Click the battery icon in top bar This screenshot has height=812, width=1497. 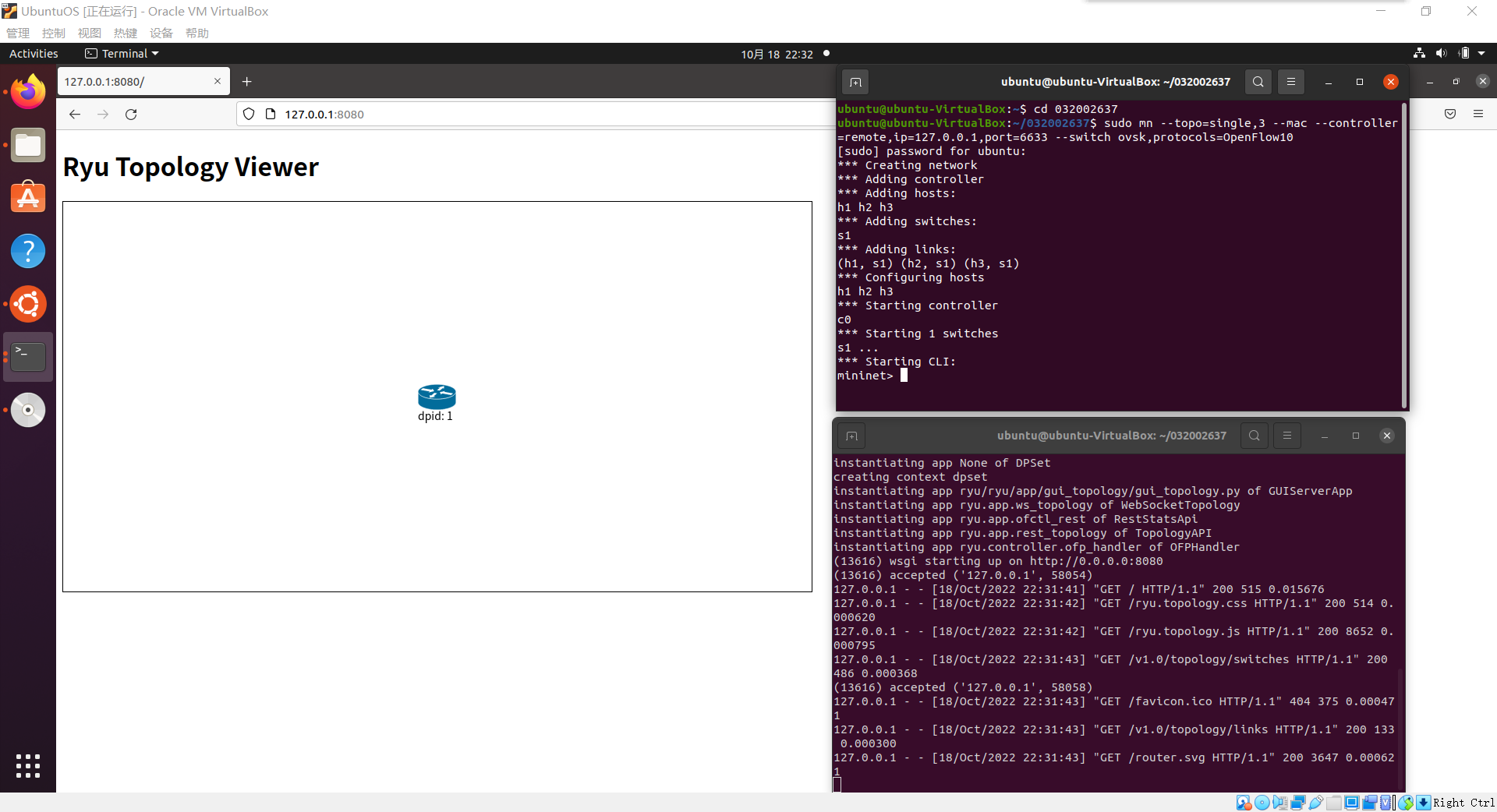[1463, 53]
